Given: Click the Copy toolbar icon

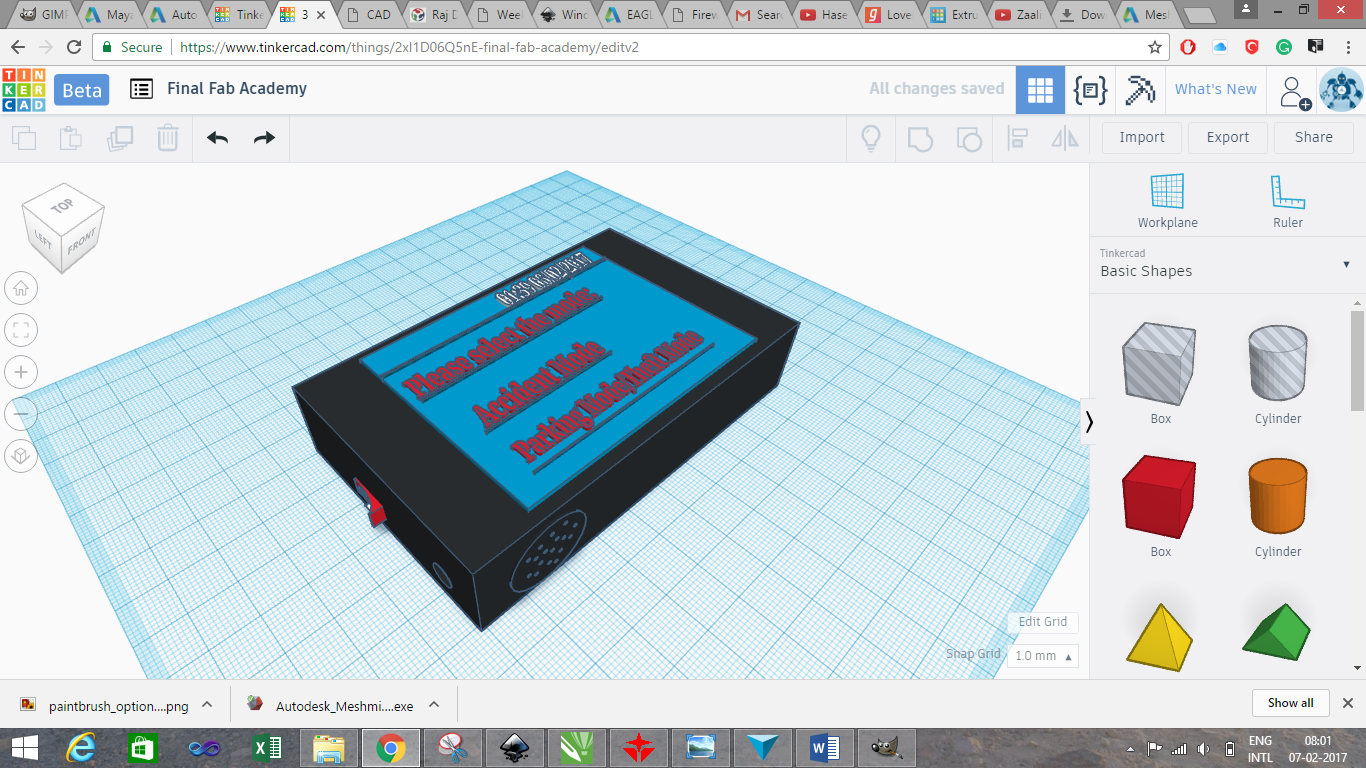Looking at the screenshot, I should tap(24, 138).
